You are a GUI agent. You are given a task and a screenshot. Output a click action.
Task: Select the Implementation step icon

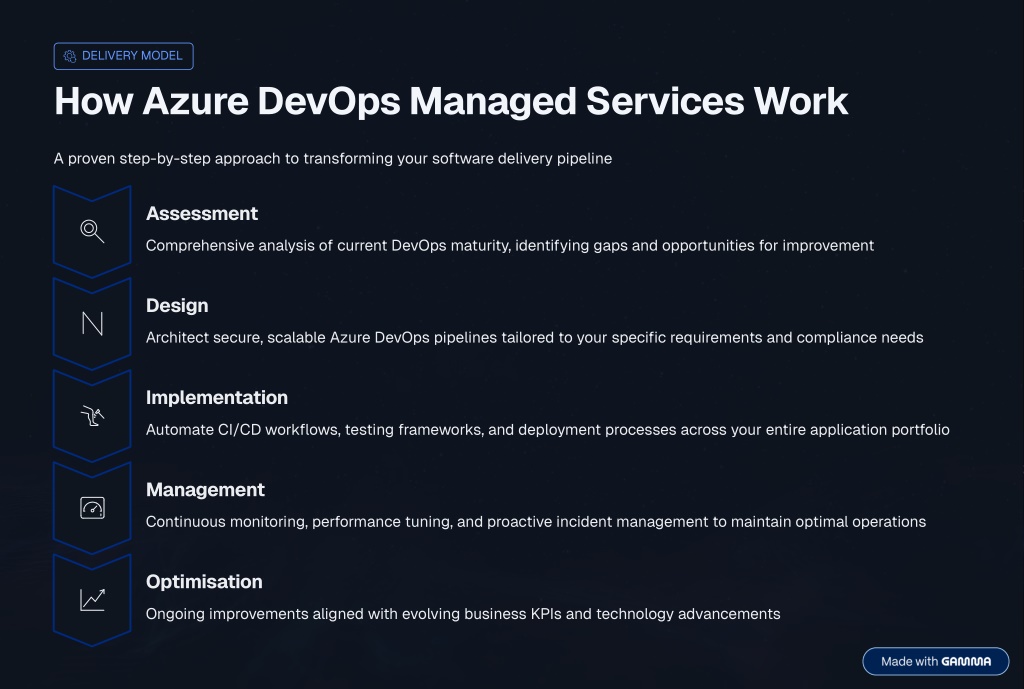click(x=92, y=415)
